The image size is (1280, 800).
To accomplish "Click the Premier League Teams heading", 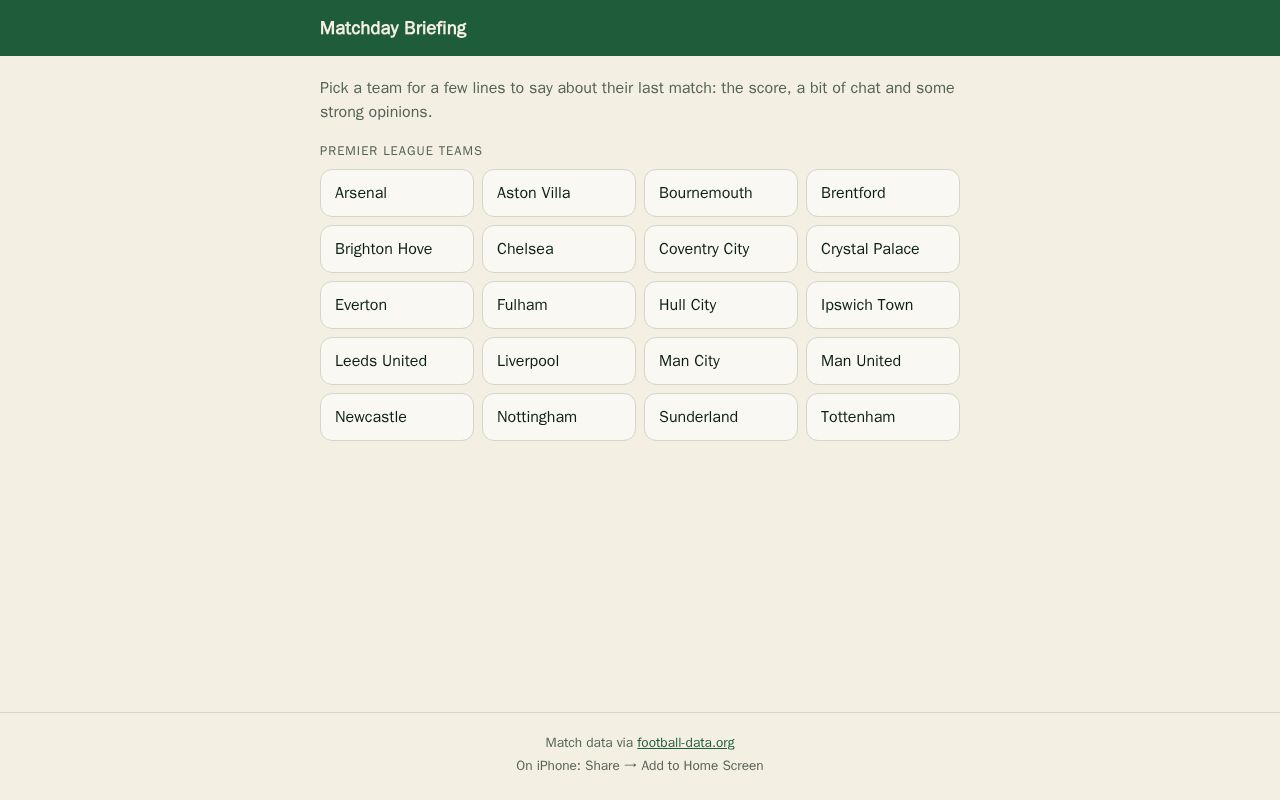I will point(401,151).
